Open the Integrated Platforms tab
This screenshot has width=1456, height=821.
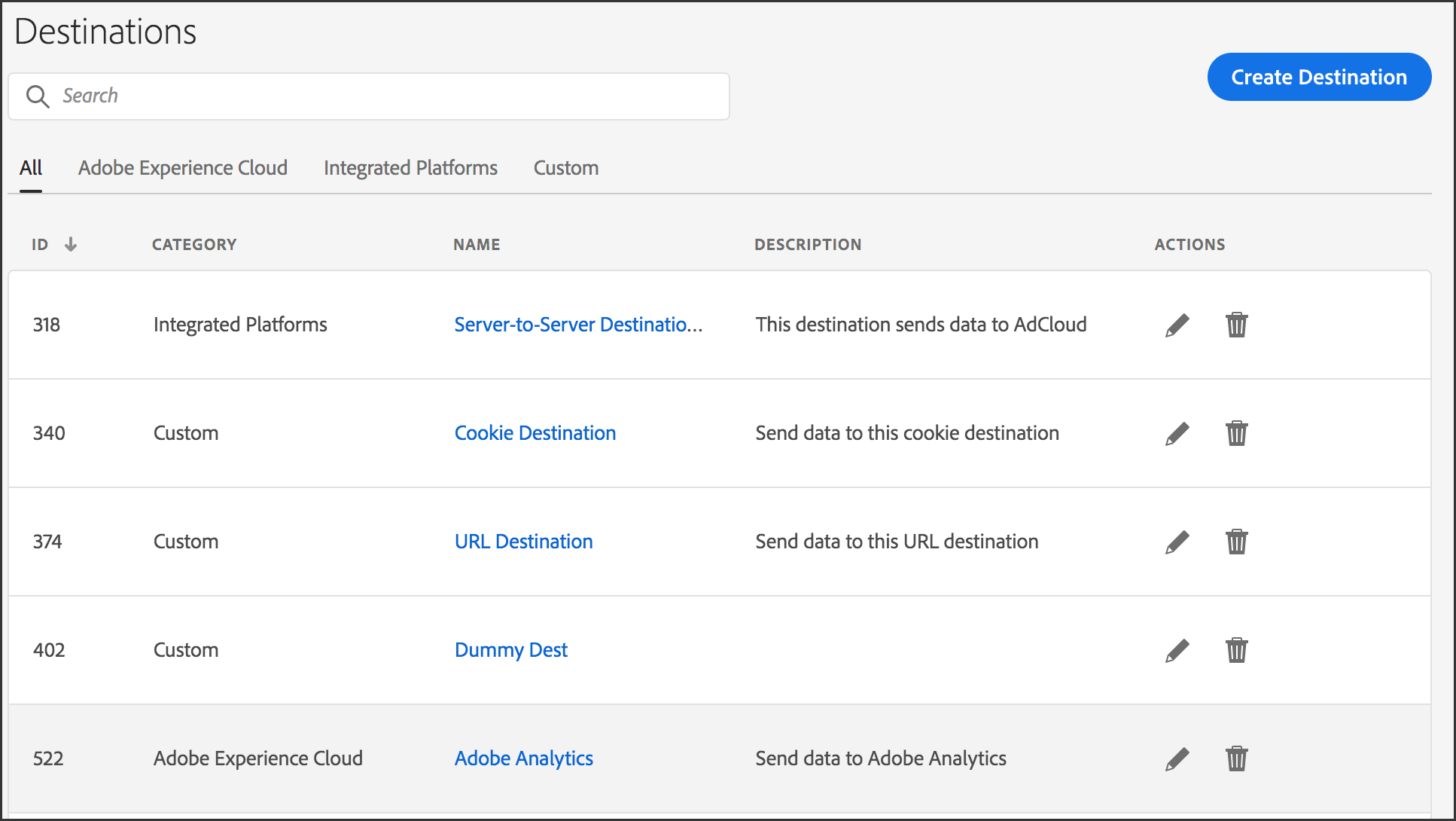pos(410,167)
